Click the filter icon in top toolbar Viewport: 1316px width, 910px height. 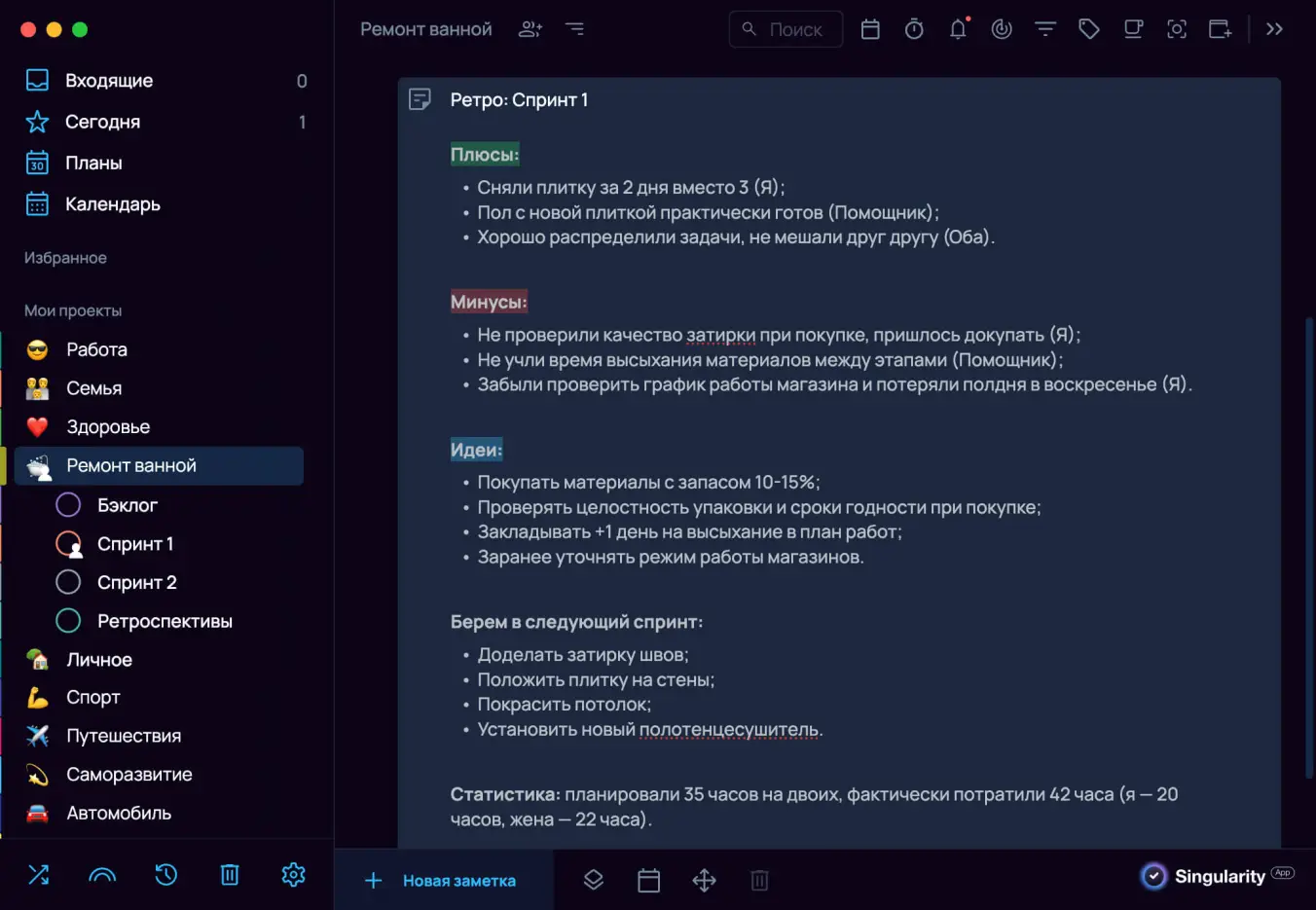1045,29
